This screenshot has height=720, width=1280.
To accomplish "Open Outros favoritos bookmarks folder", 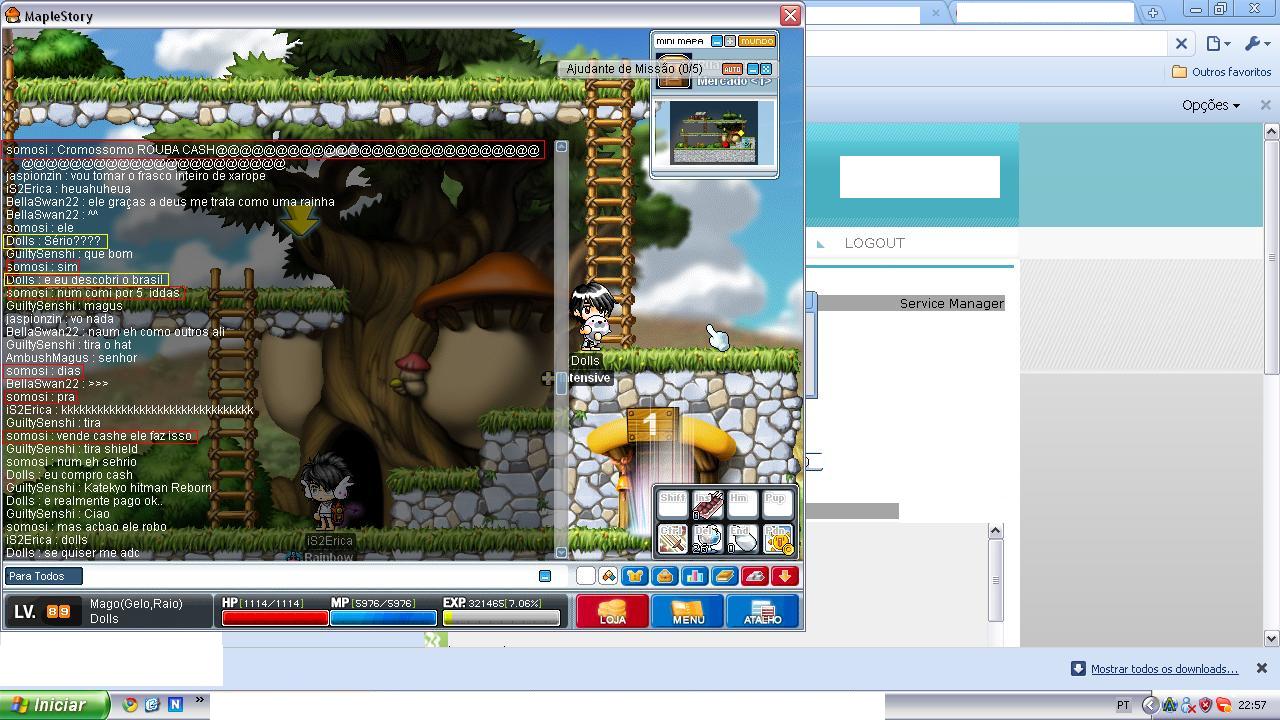I will tap(1222, 72).
